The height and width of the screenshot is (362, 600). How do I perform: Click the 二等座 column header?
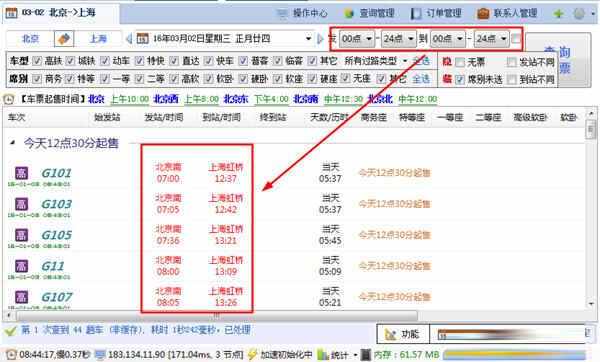(x=488, y=117)
